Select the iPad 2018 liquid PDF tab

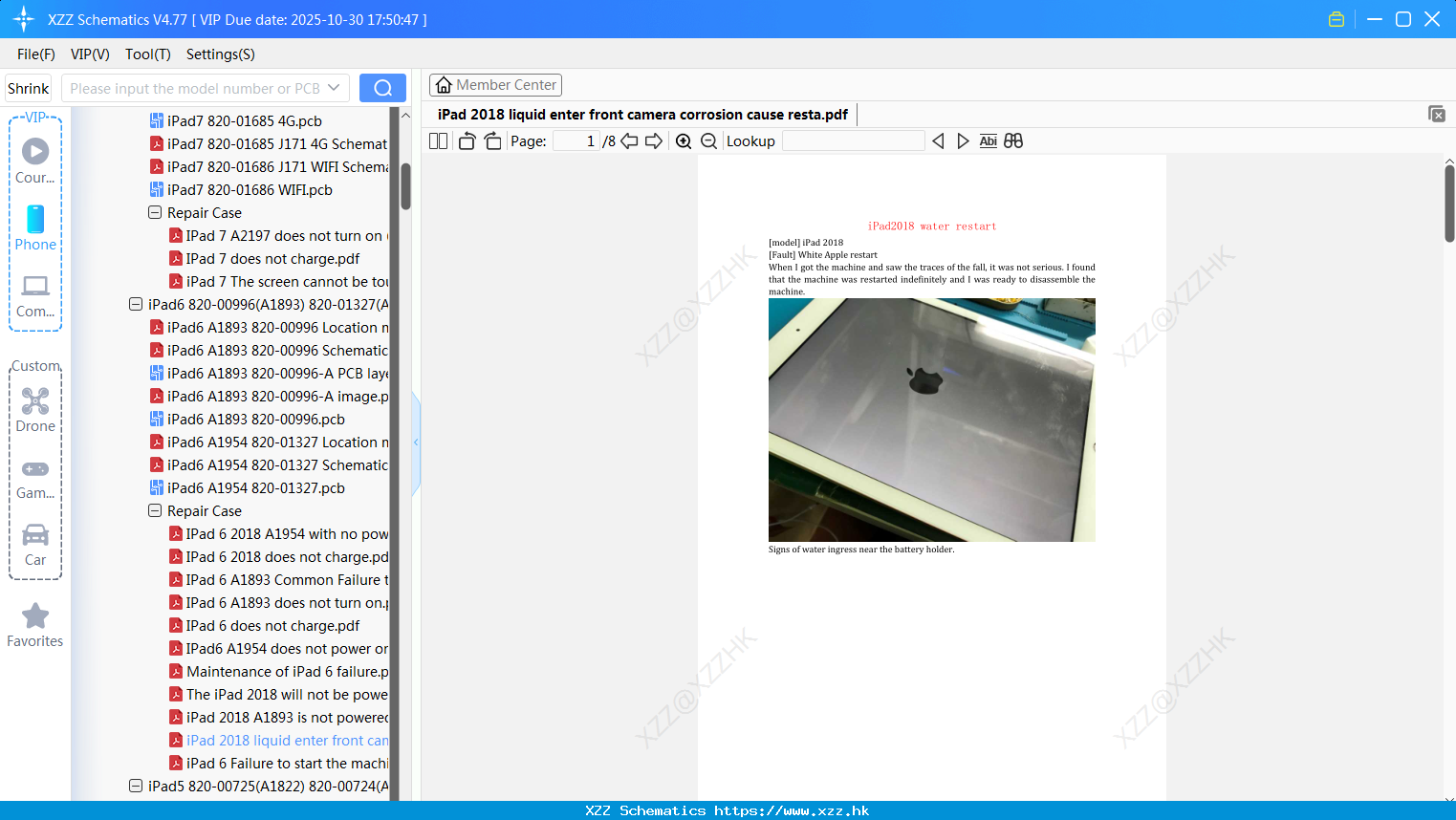pyautogui.click(x=642, y=115)
